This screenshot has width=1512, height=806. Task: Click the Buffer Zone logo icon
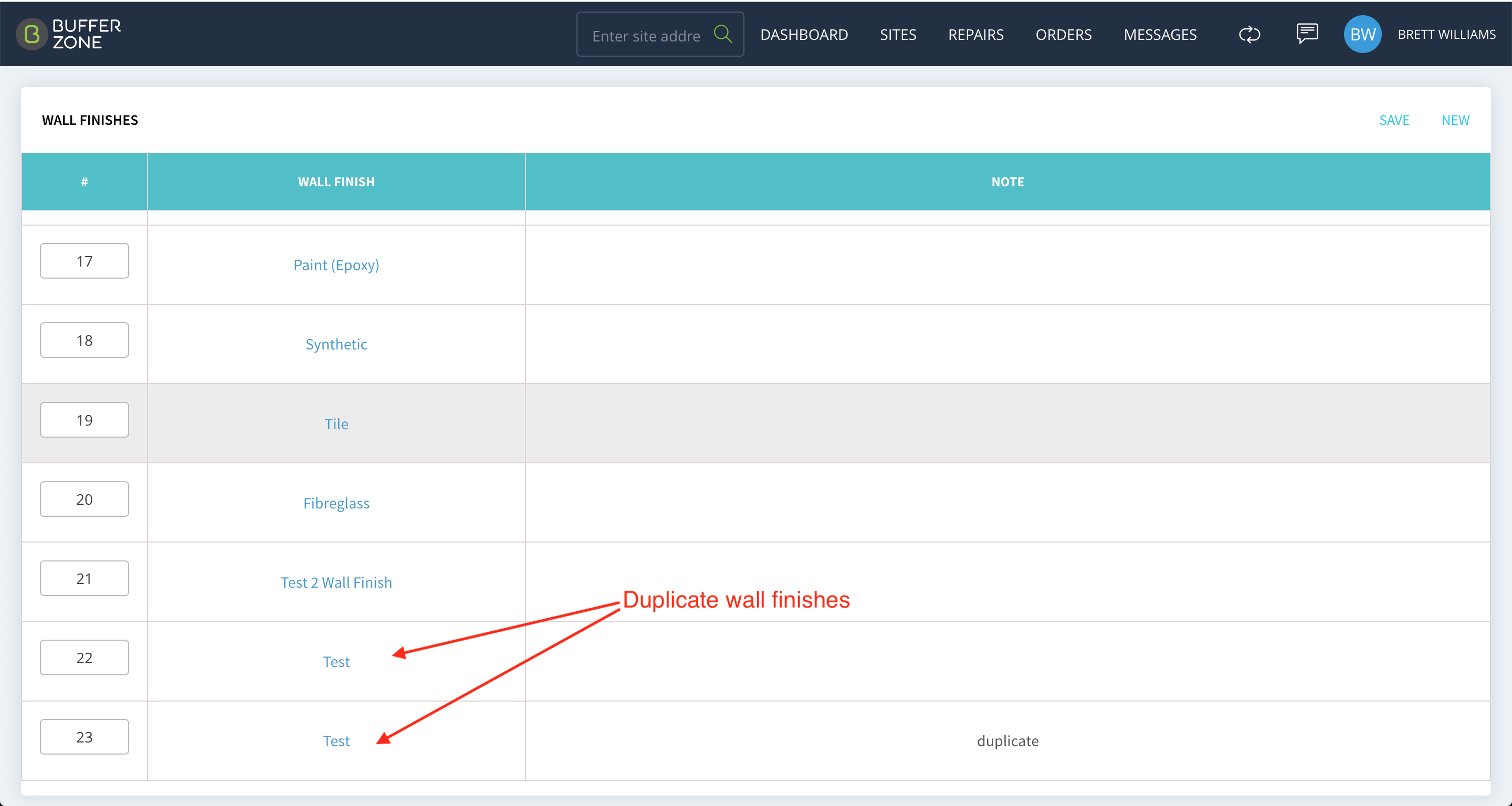pyautogui.click(x=31, y=34)
